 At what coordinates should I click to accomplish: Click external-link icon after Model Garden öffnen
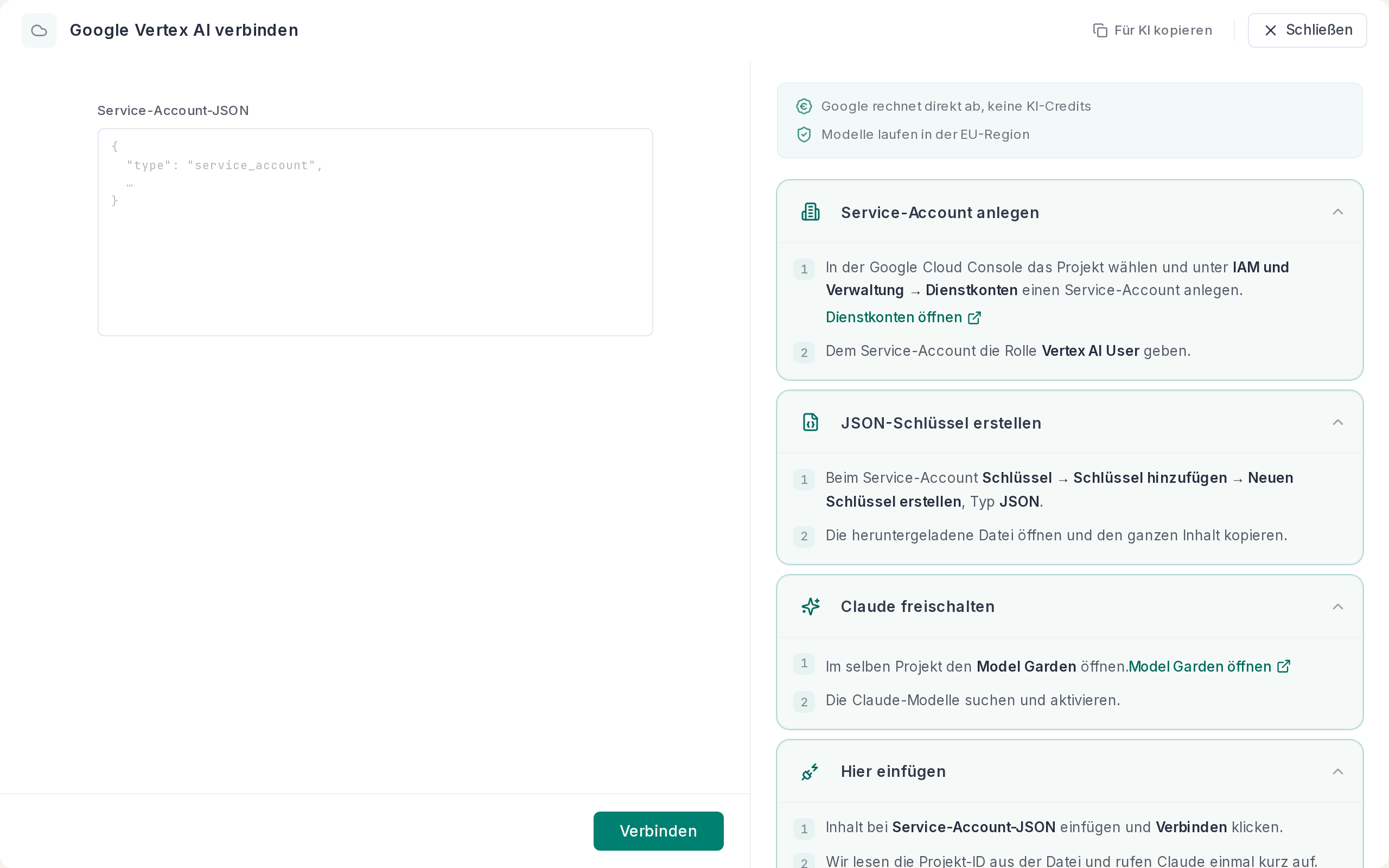(1284, 667)
